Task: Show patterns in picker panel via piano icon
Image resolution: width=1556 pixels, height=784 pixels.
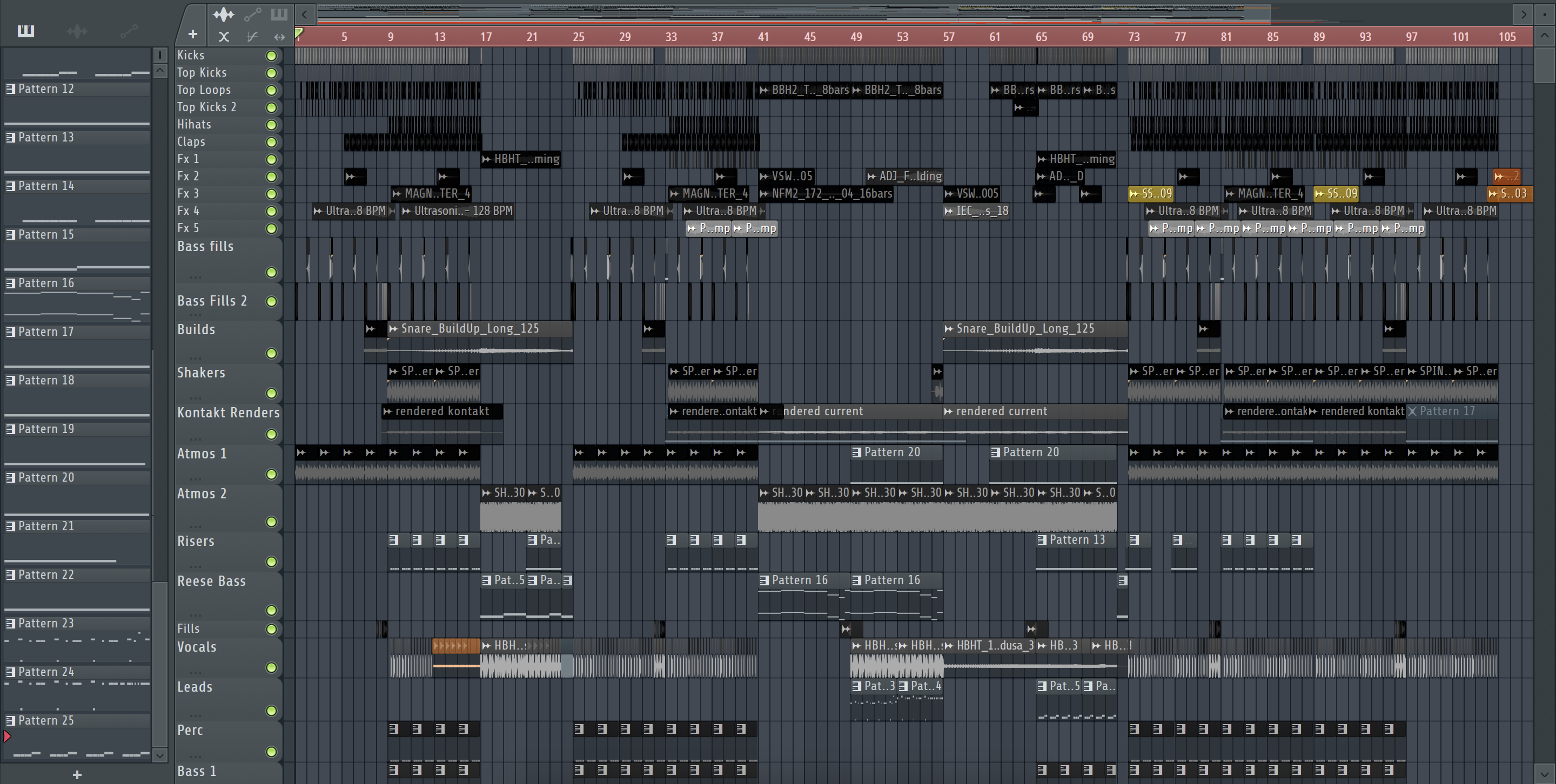Action: (25, 31)
